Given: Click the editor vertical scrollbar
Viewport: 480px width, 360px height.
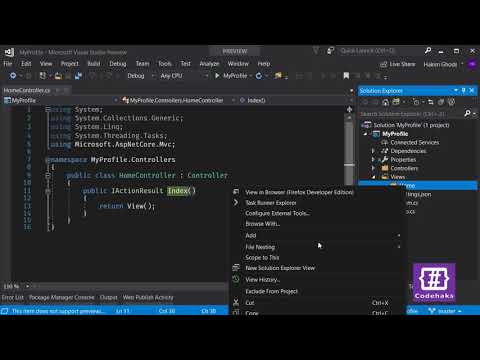Looking at the screenshot, I should tap(349, 150).
